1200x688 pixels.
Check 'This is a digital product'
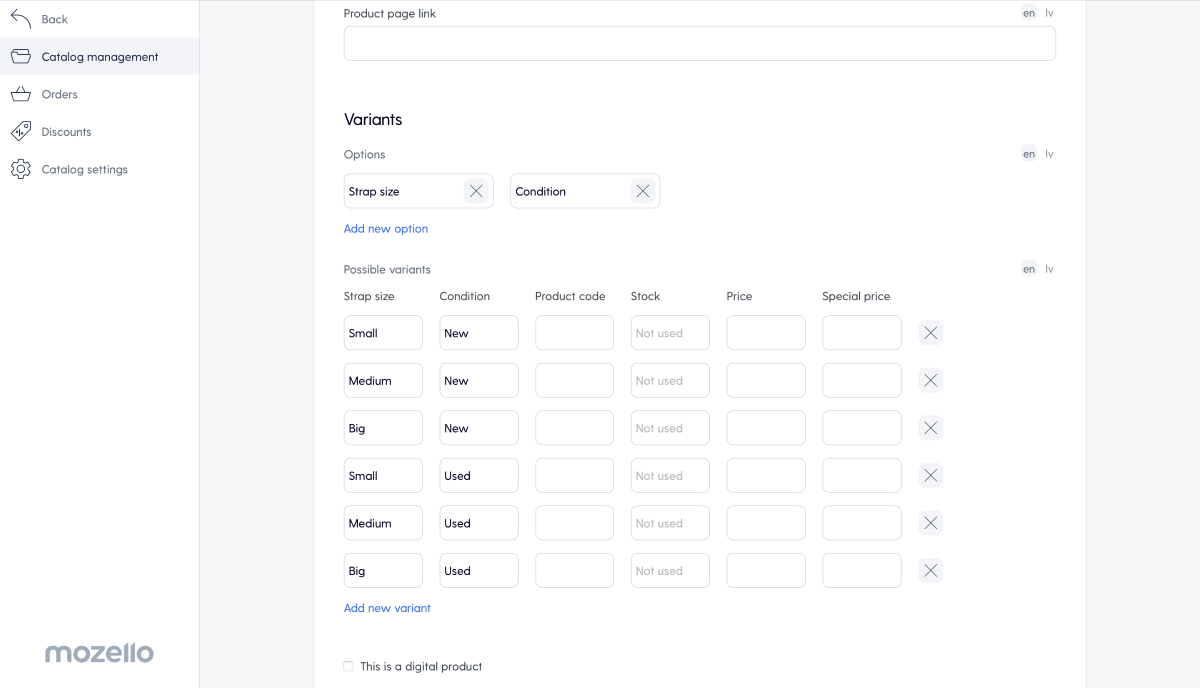tap(348, 666)
